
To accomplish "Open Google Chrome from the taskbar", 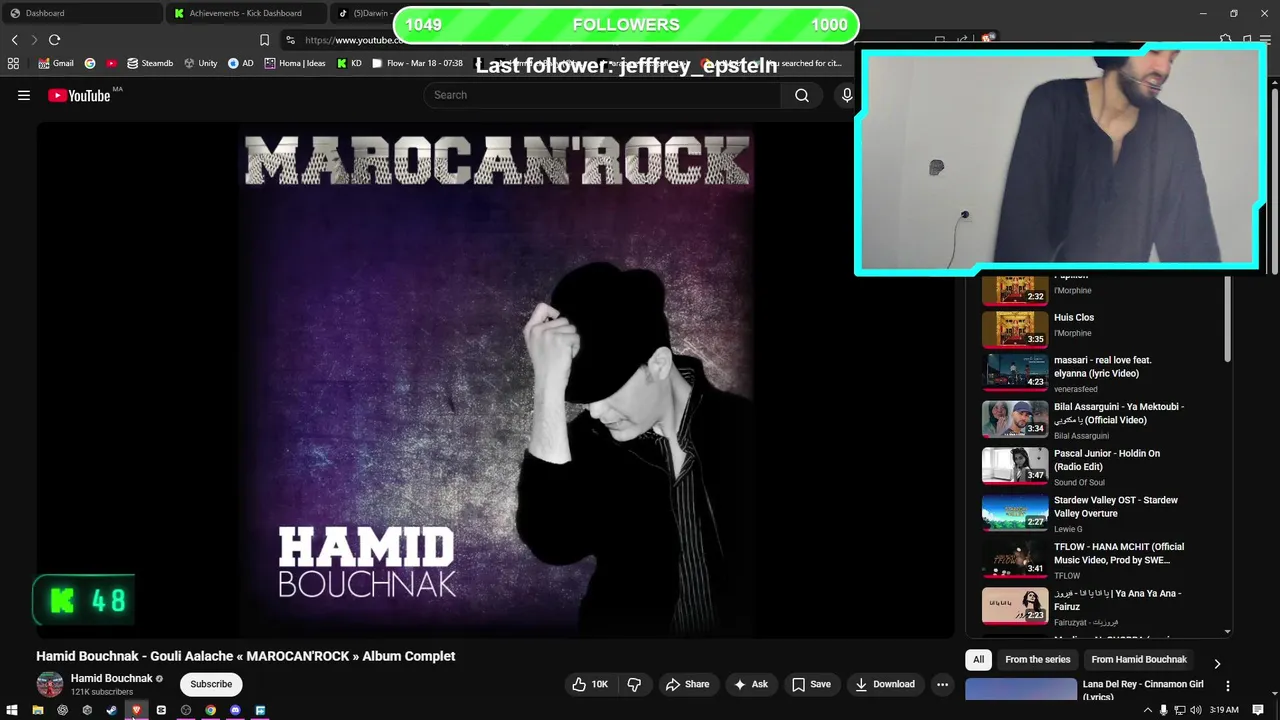I will tap(210, 710).
